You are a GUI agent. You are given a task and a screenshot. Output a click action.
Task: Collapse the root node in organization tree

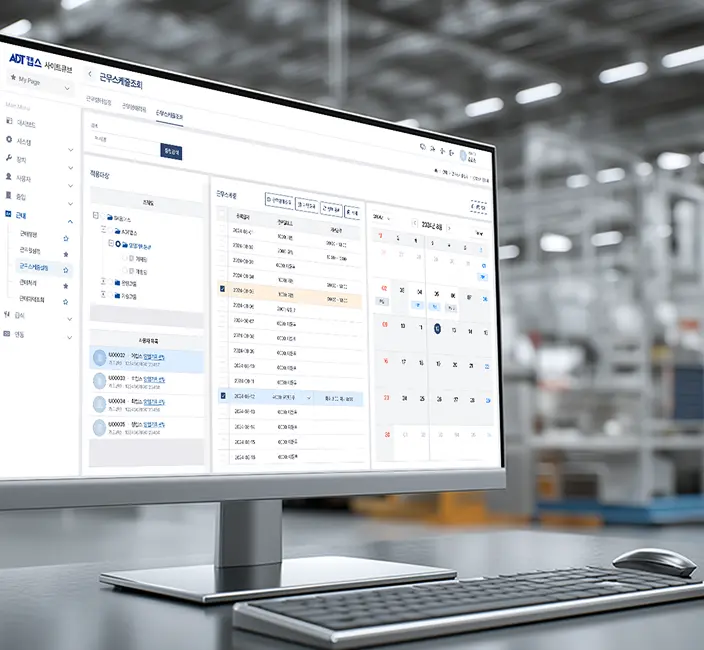[x=96, y=215]
